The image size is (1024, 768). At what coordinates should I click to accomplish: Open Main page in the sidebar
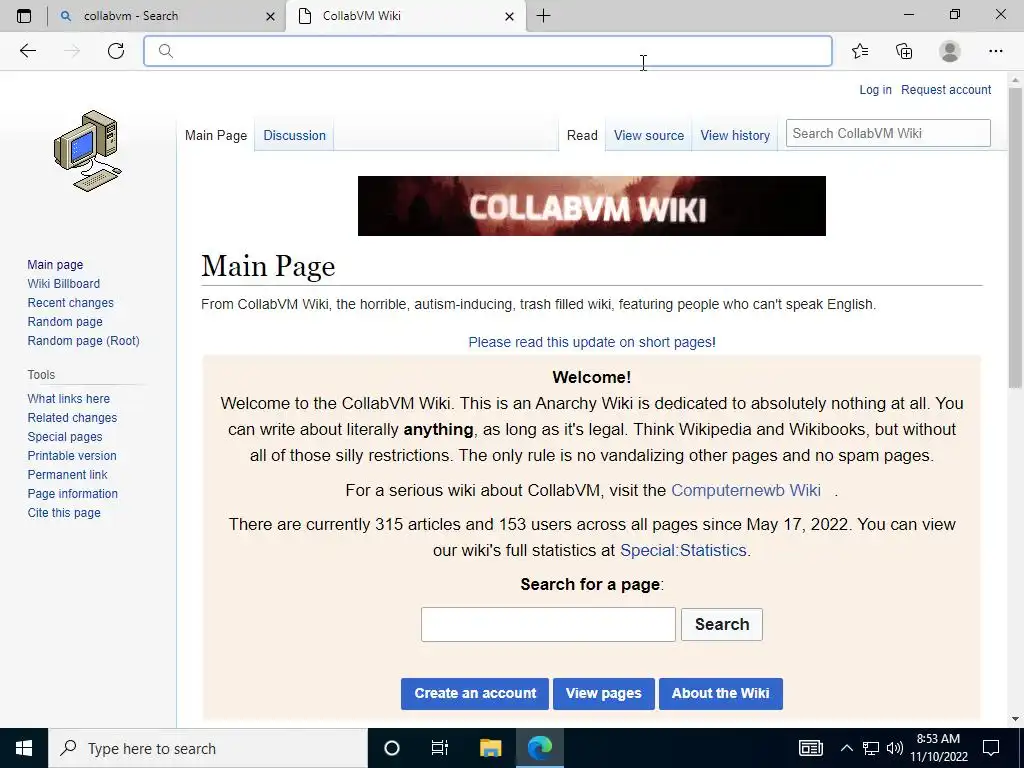pos(56,264)
